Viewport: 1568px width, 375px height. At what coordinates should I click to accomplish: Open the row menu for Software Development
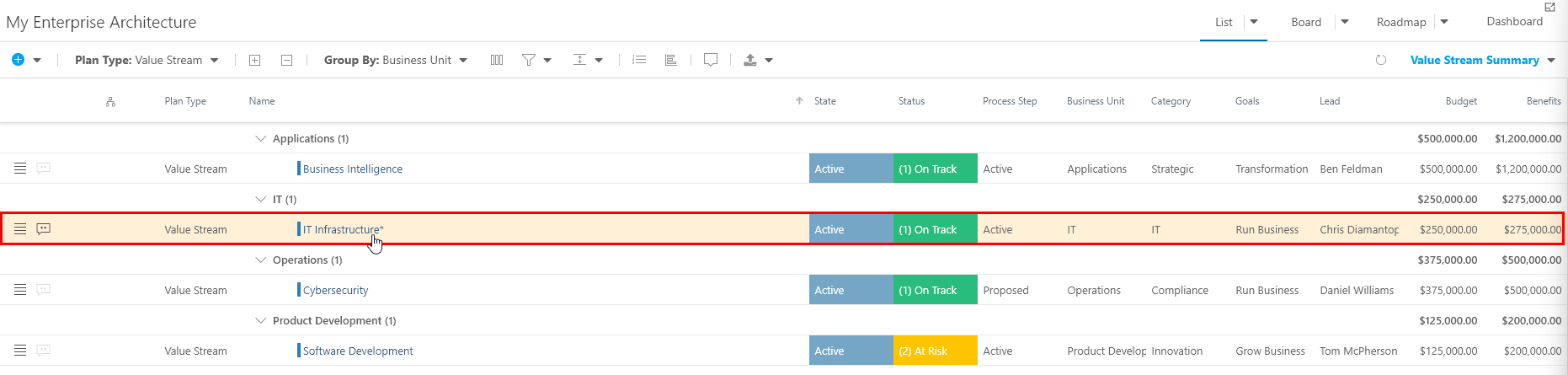pyautogui.click(x=20, y=351)
